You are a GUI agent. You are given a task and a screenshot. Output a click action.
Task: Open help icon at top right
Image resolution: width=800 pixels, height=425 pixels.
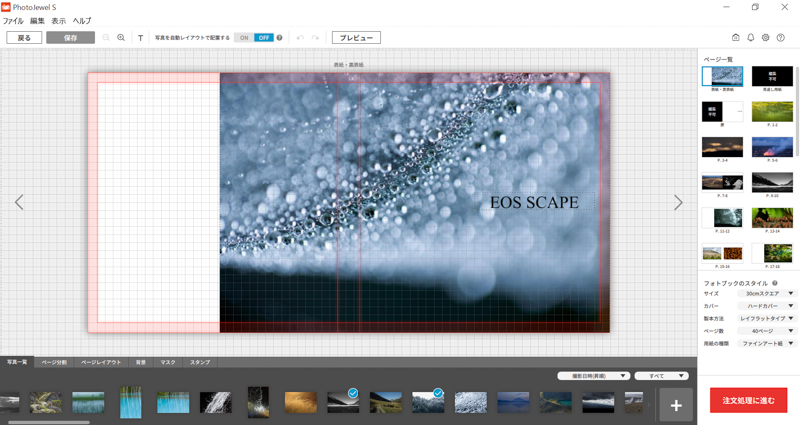pos(781,38)
